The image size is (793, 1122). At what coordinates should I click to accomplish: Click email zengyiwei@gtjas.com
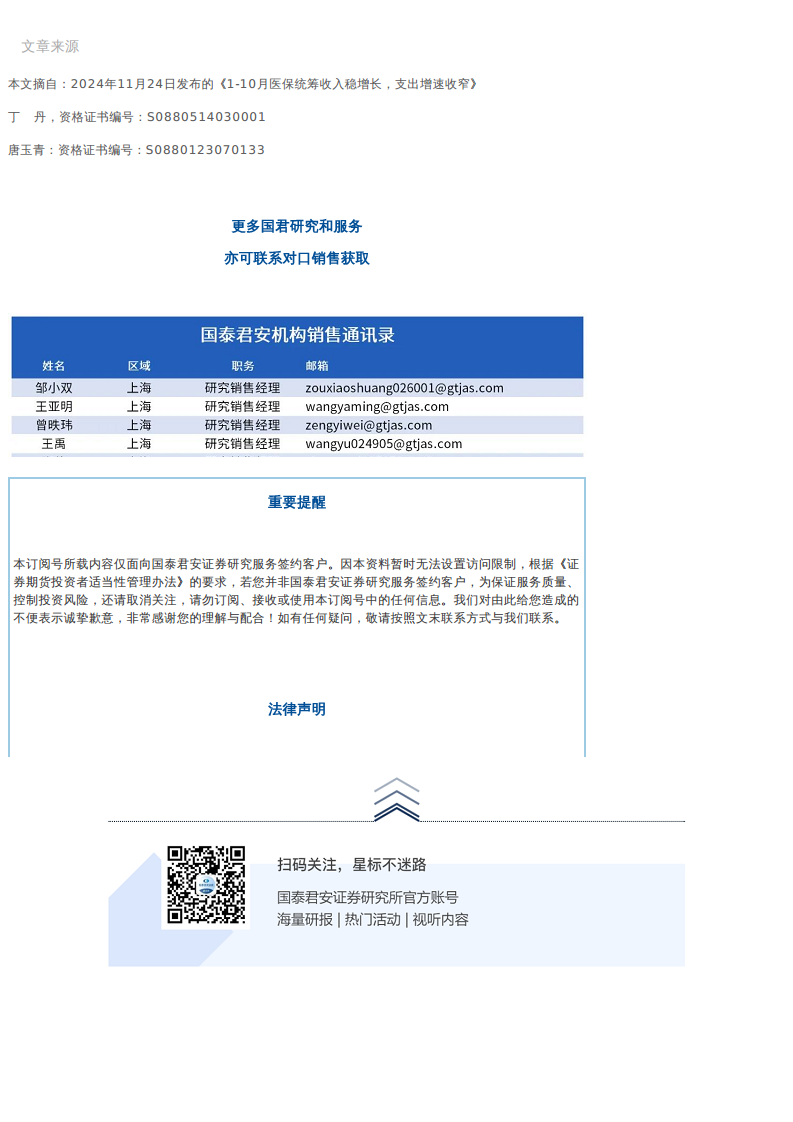pos(369,425)
